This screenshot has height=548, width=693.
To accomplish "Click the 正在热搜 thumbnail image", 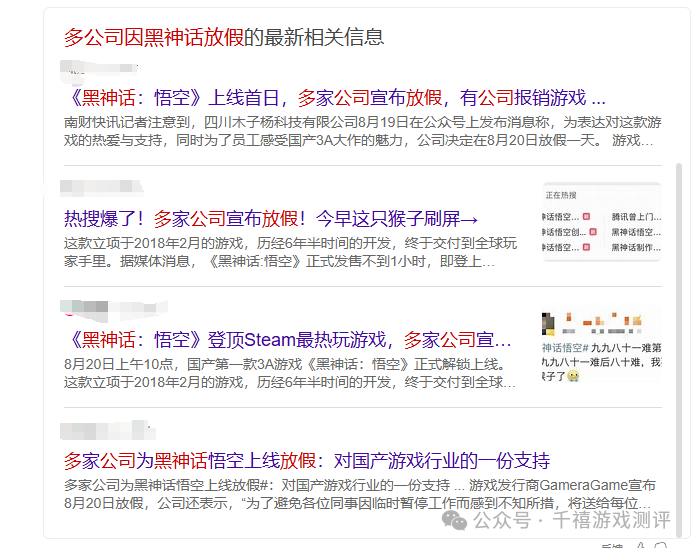I will pos(602,221).
